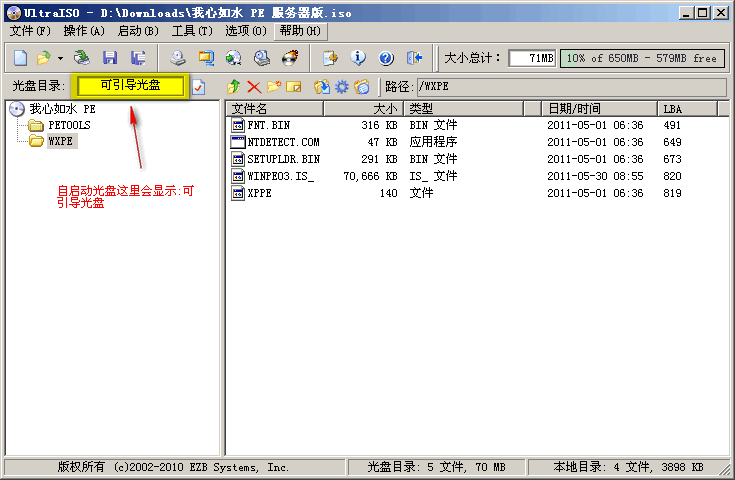Click the New folder icon
735x480 pixels.
pos(274,87)
